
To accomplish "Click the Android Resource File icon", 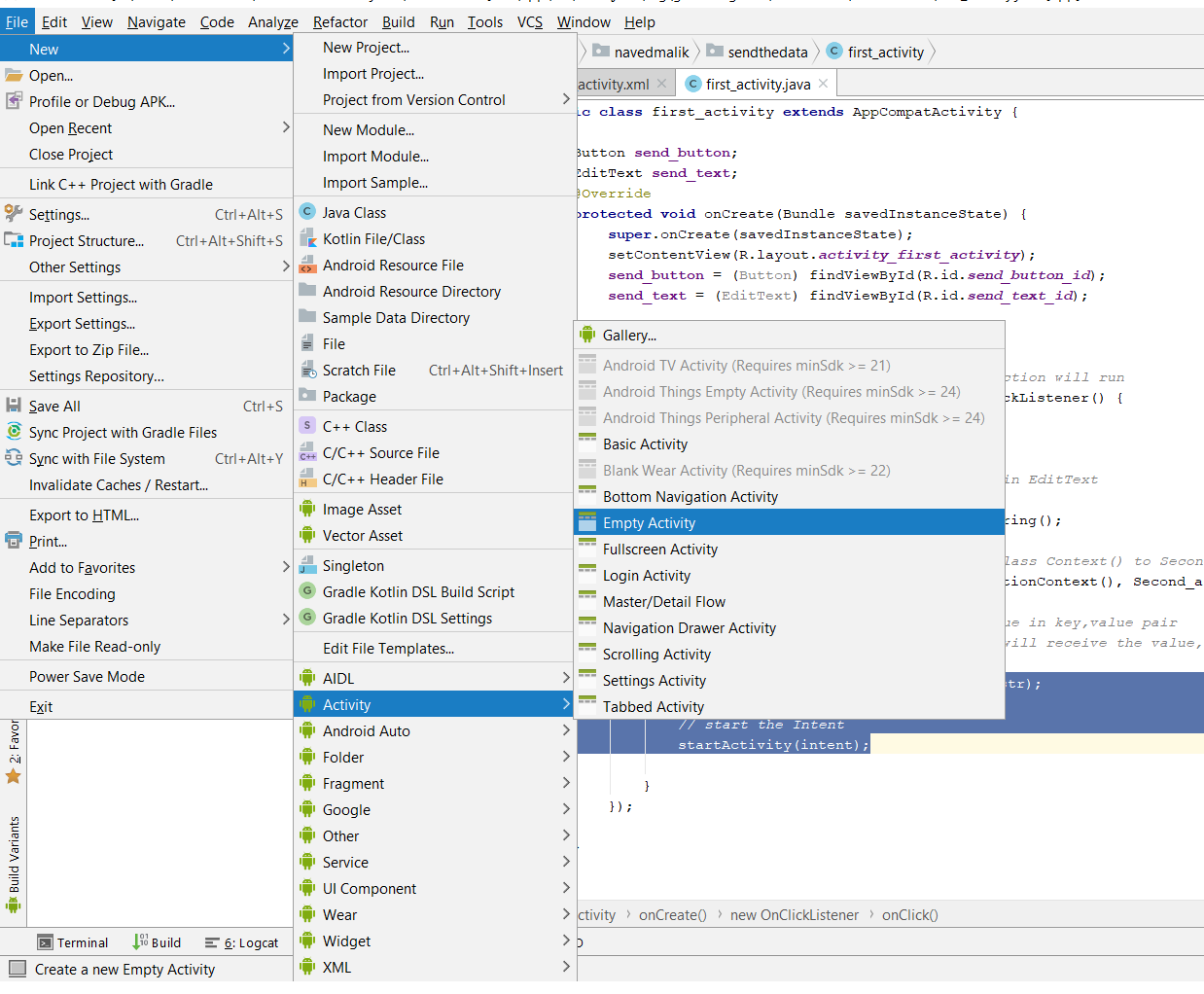I will [x=307, y=265].
